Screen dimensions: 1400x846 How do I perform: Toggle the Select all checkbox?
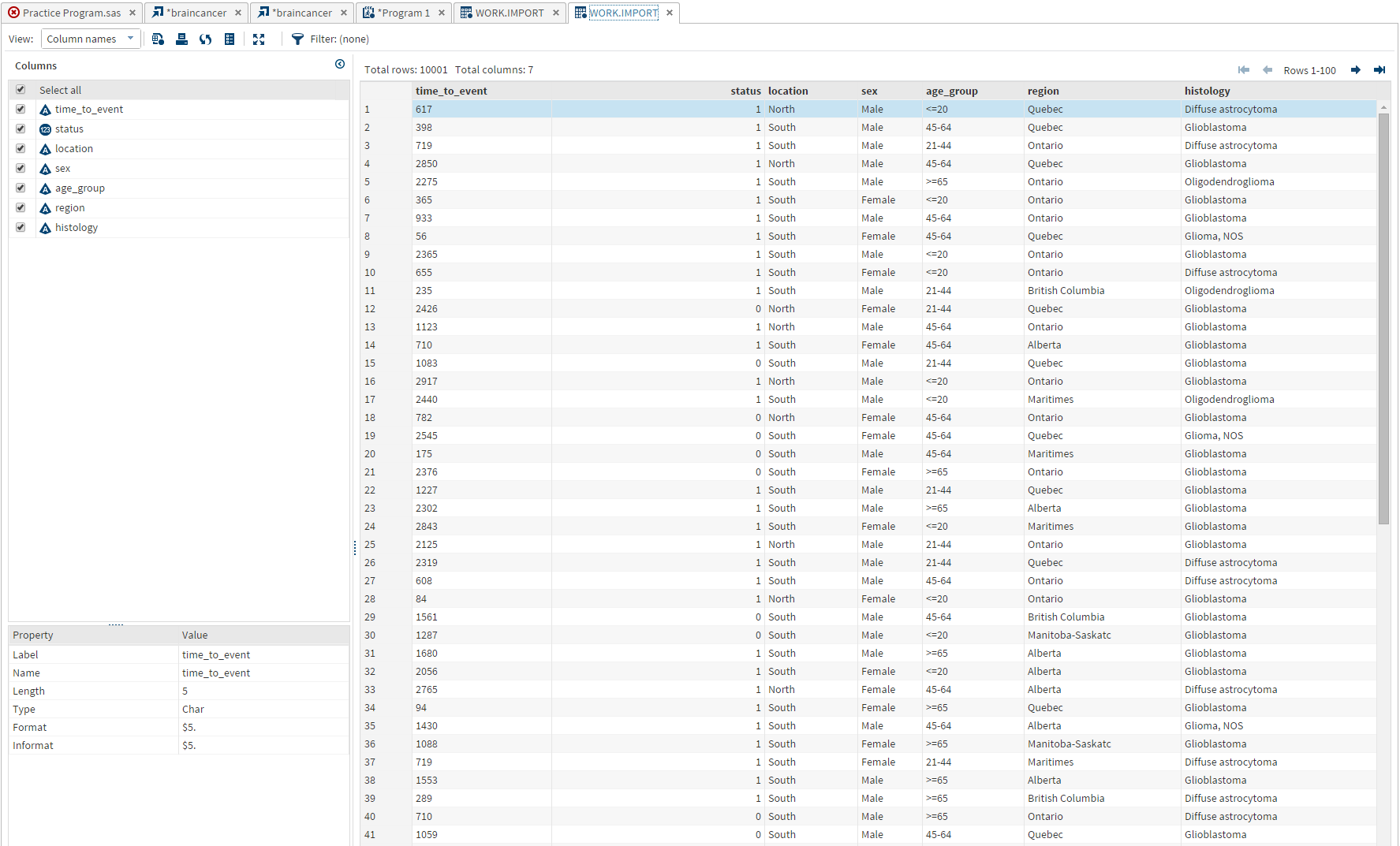(x=21, y=90)
